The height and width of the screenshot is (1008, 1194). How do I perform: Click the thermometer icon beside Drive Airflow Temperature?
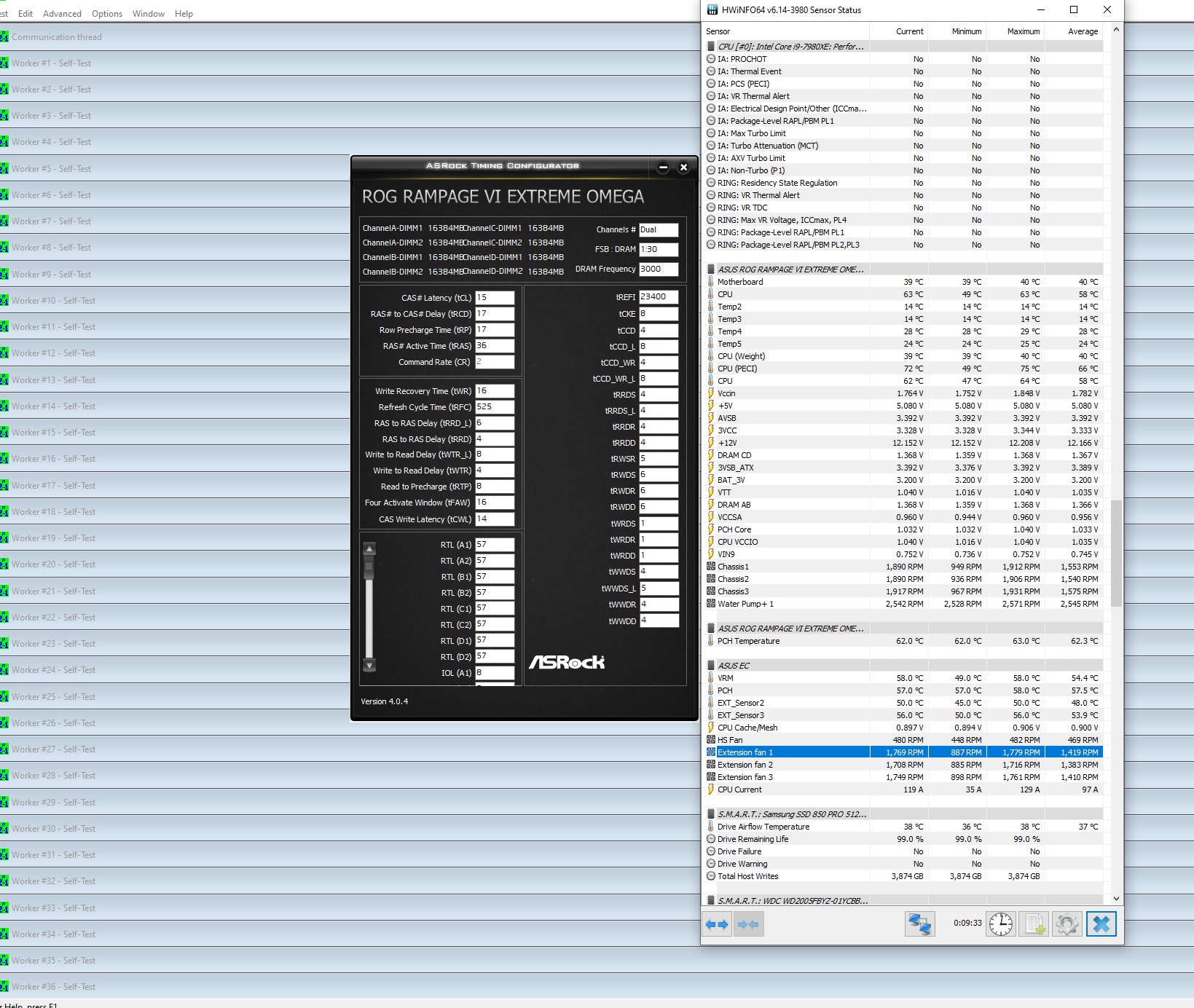[711, 827]
